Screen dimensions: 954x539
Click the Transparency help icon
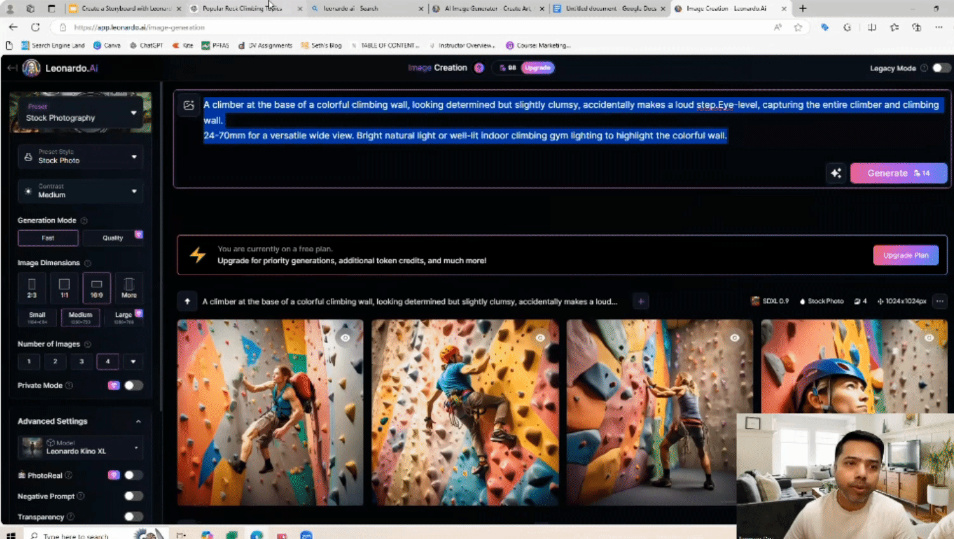click(71, 517)
